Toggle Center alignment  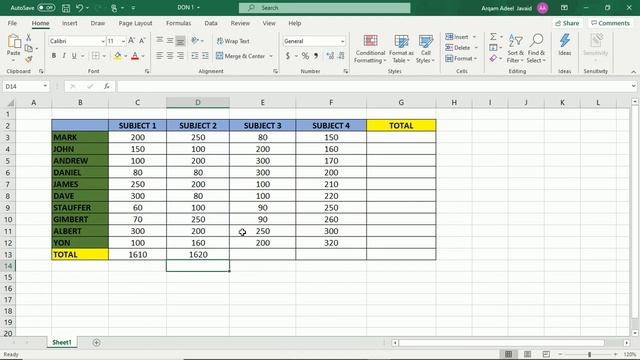pyautogui.click(x=170, y=56)
